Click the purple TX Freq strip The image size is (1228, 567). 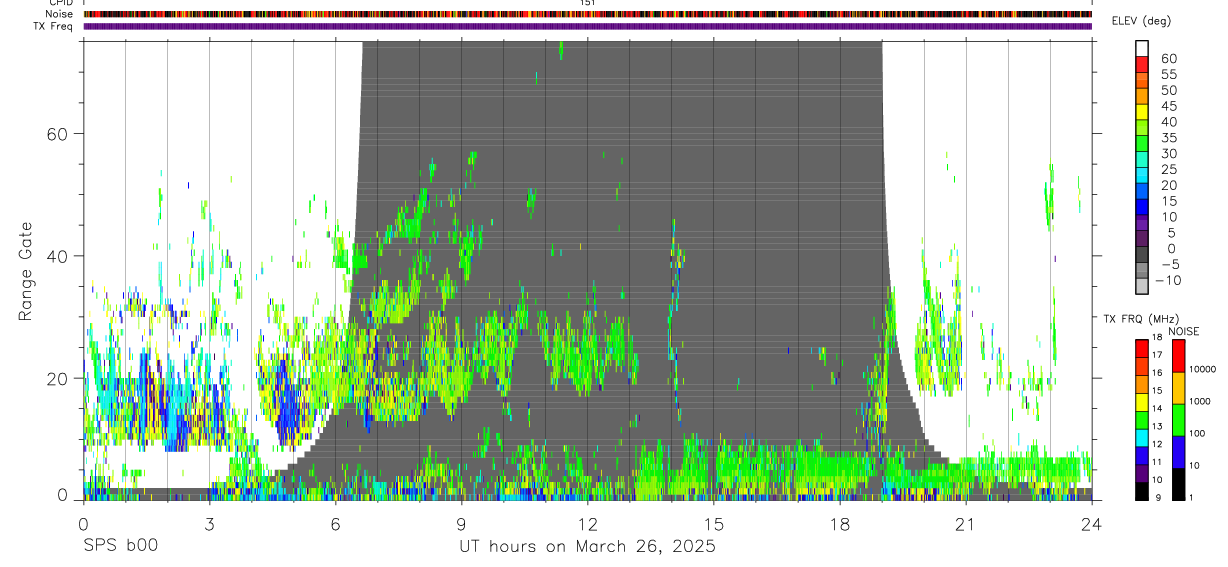pos(587,26)
